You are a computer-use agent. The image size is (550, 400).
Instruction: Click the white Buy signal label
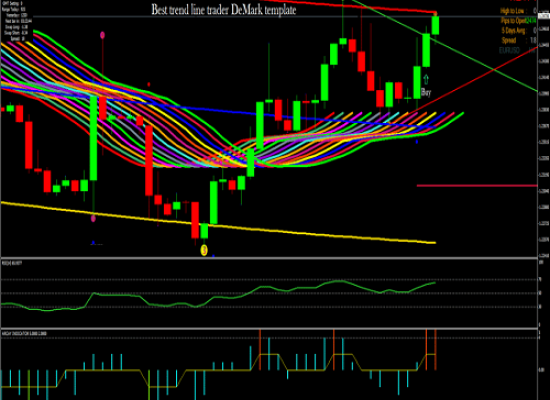click(x=426, y=92)
